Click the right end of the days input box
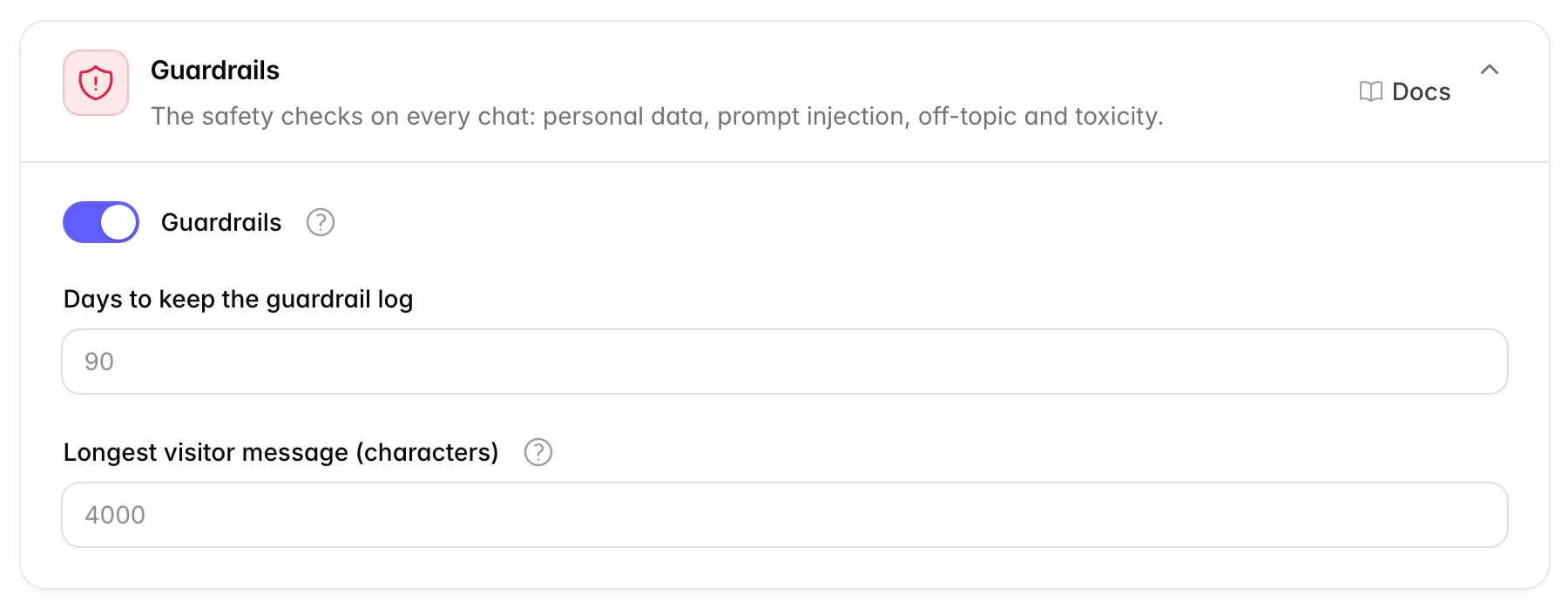This screenshot has width=1568, height=608. pyautogui.click(x=1472, y=361)
